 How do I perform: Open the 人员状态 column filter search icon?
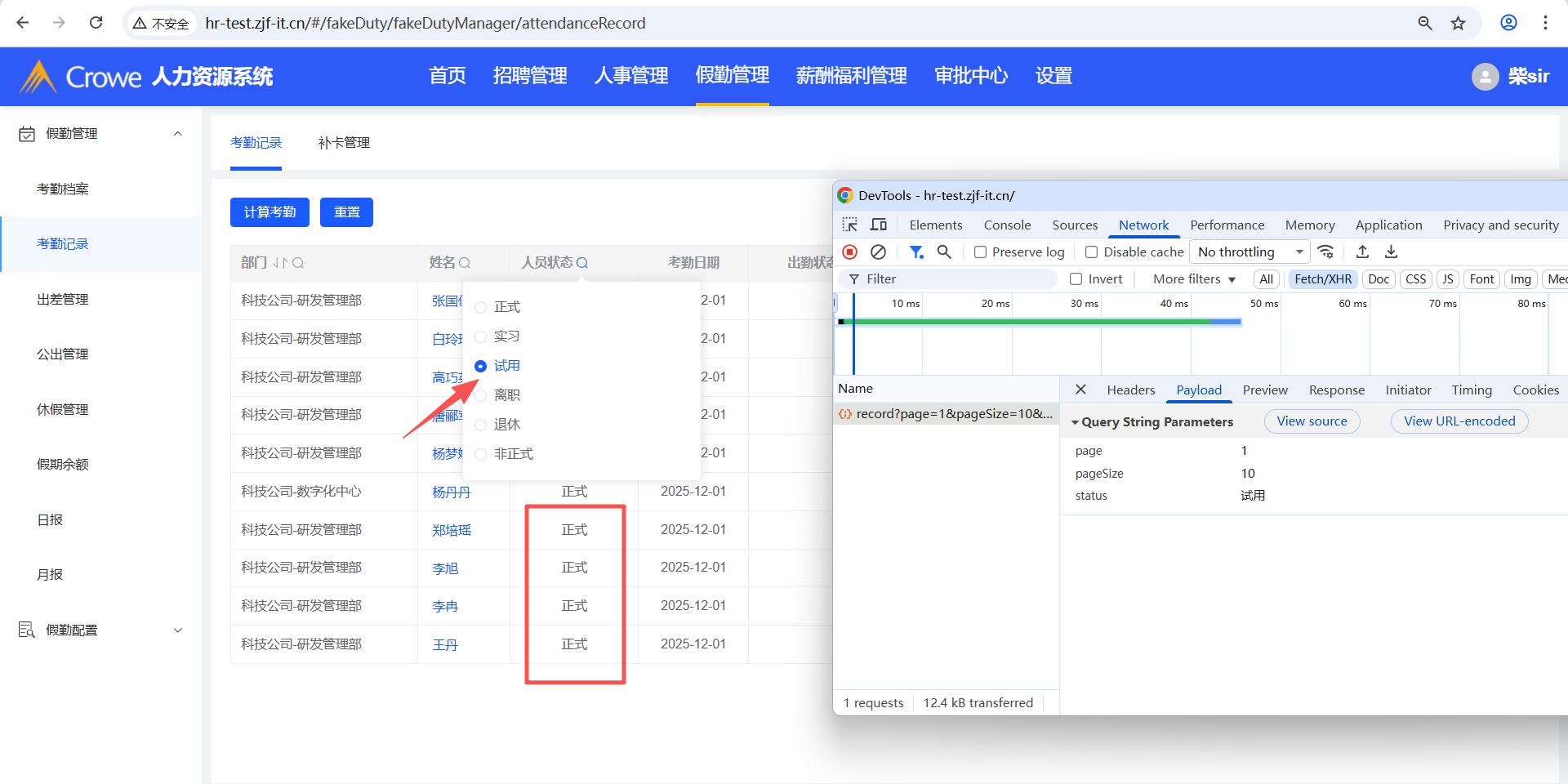(x=582, y=263)
